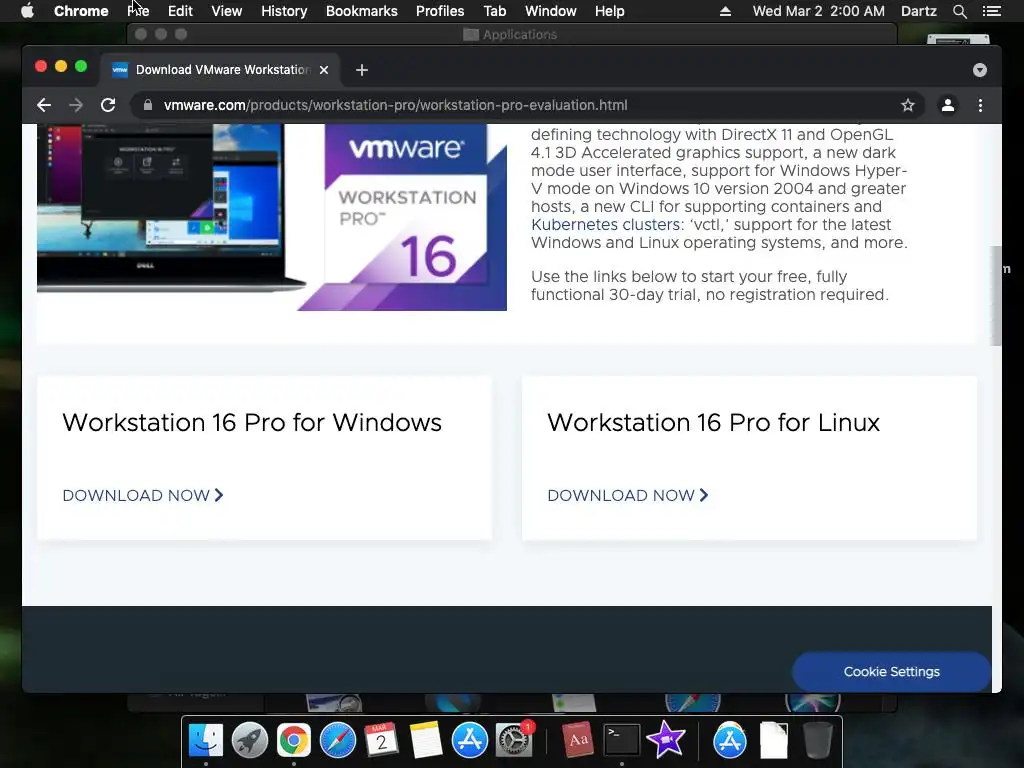Click the Workstation 16 Pro for Linux heading
Viewport: 1024px width, 768px height.
click(714, 423)
